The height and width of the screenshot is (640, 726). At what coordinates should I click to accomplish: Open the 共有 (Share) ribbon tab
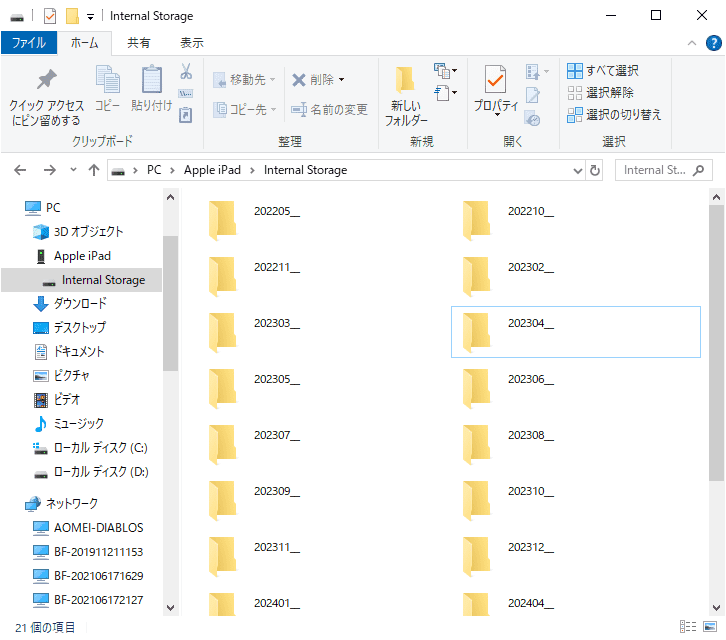(139, 43)
